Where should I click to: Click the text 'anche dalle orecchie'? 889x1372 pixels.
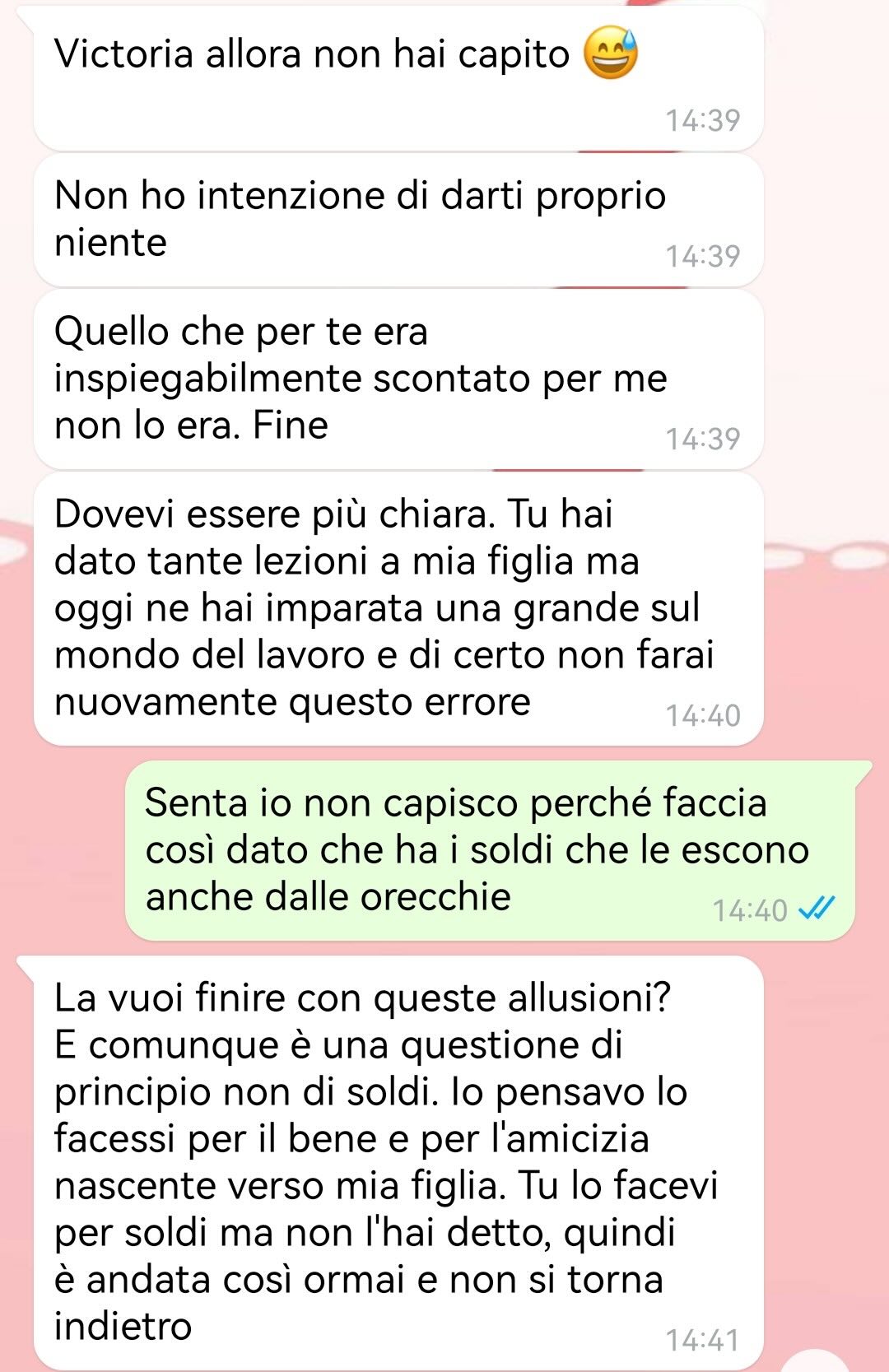[x=328, y=896]
